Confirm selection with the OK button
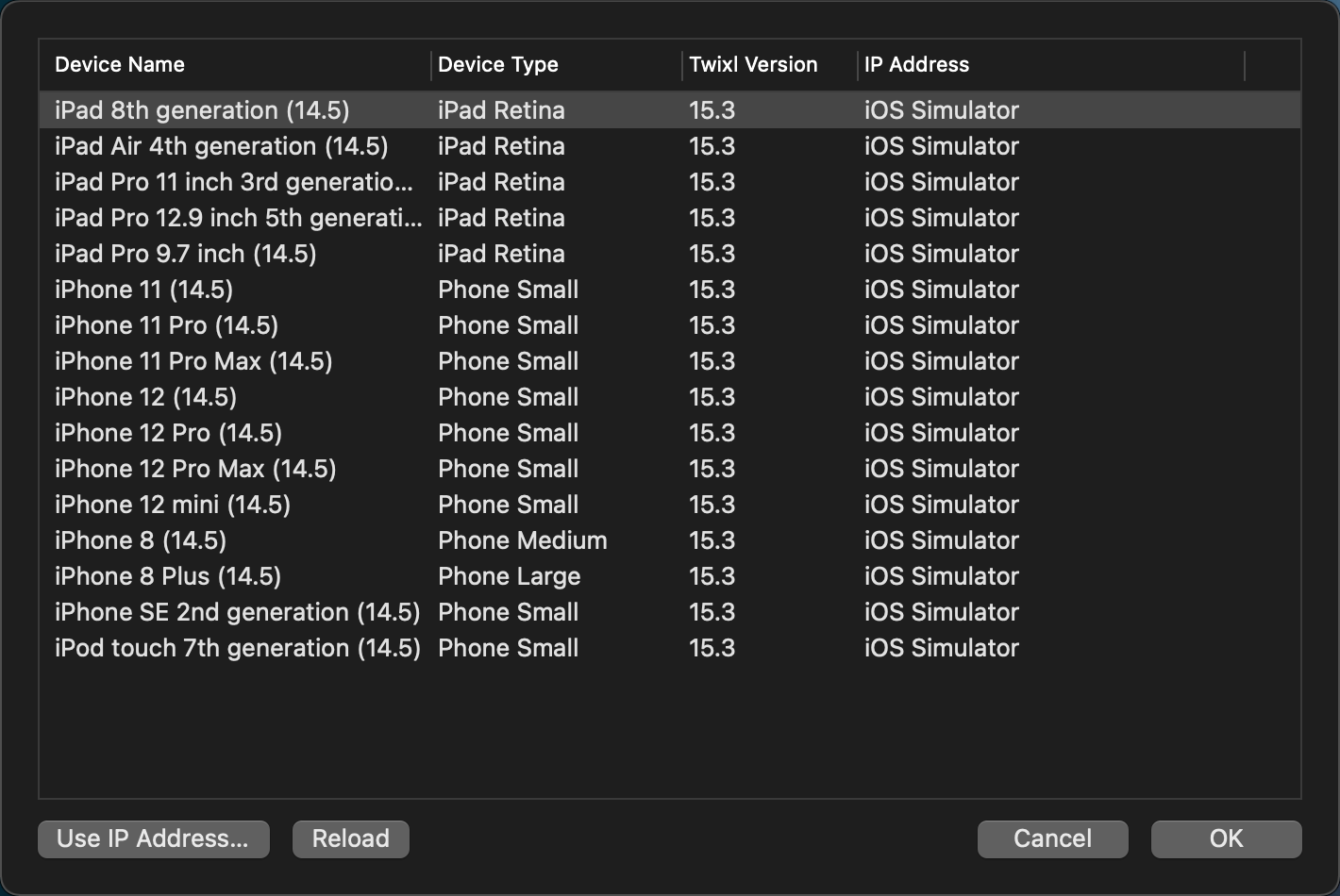This screenshot has height=896, width=1340. (1226, 838)
